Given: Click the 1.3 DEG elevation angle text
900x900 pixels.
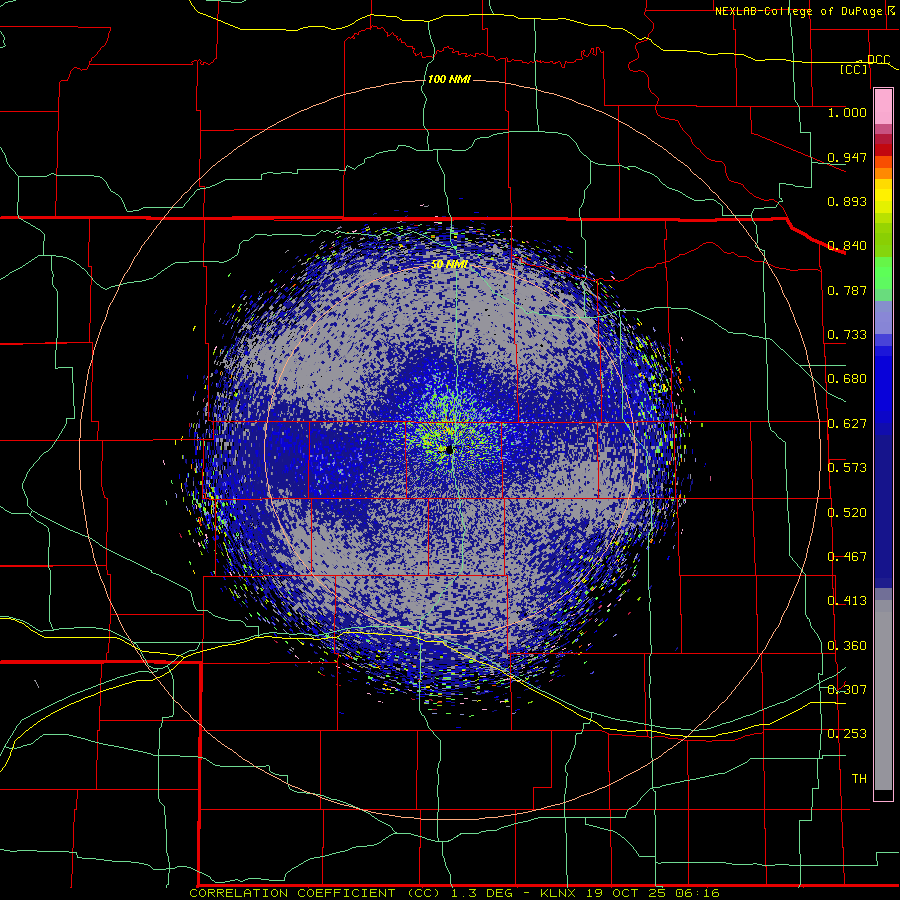Looking at the screenshot, I should (x=483, y=893).
